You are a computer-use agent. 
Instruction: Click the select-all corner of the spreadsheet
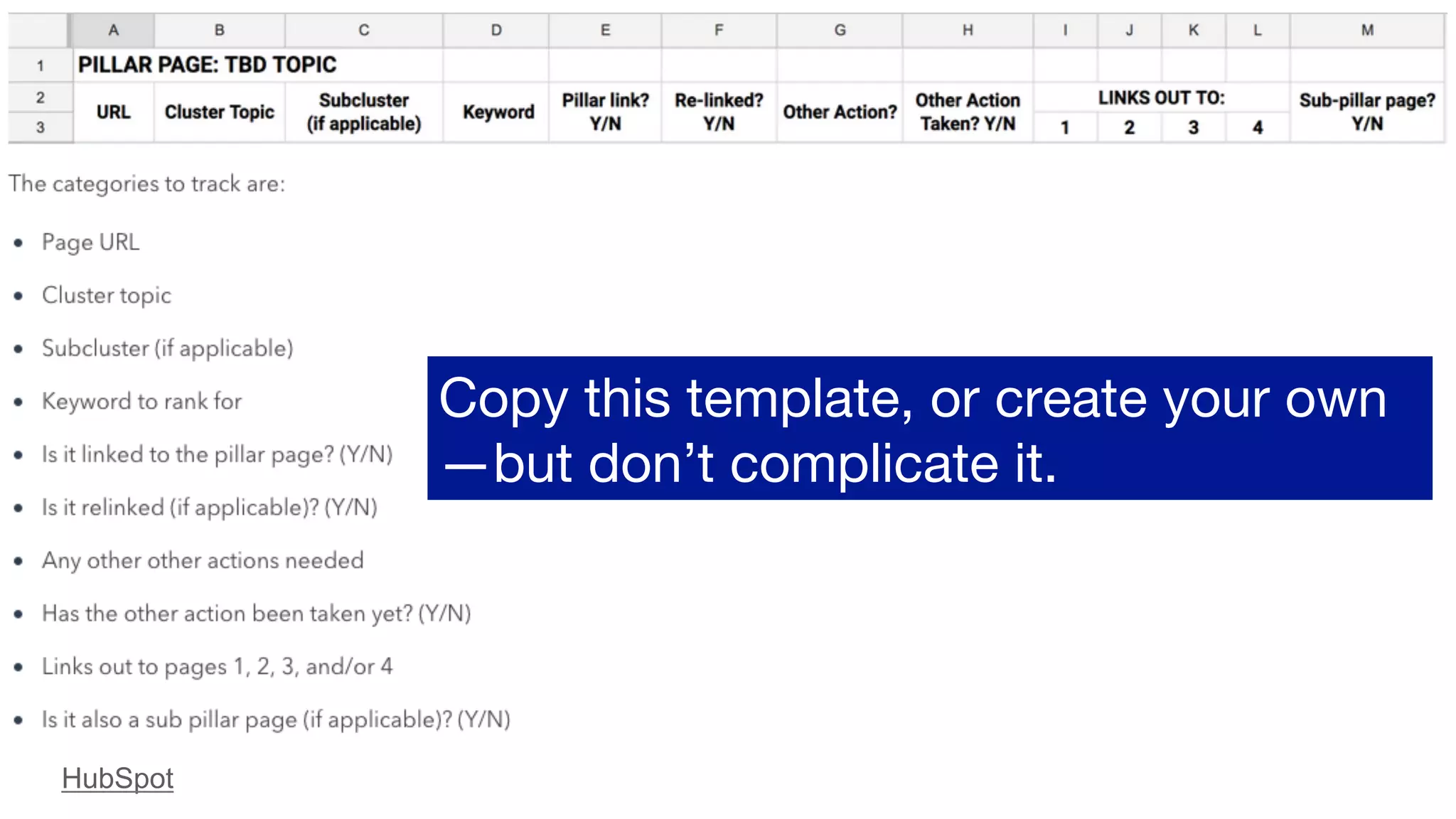[x=41, y=31]
